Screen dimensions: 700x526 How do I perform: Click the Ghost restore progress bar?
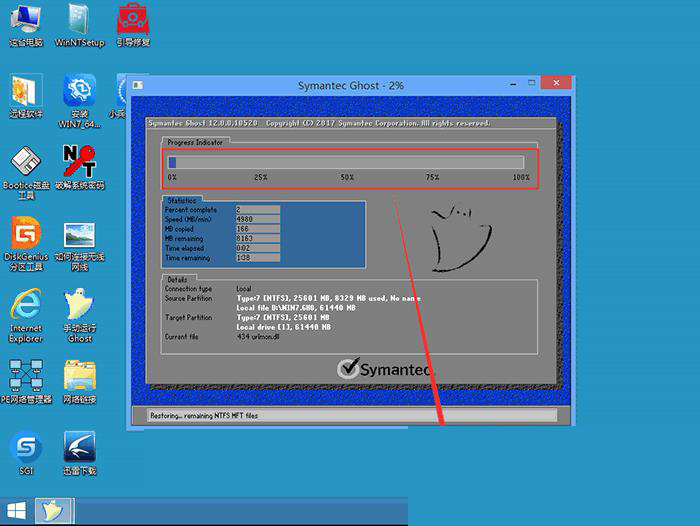click(x=346, y=162)
